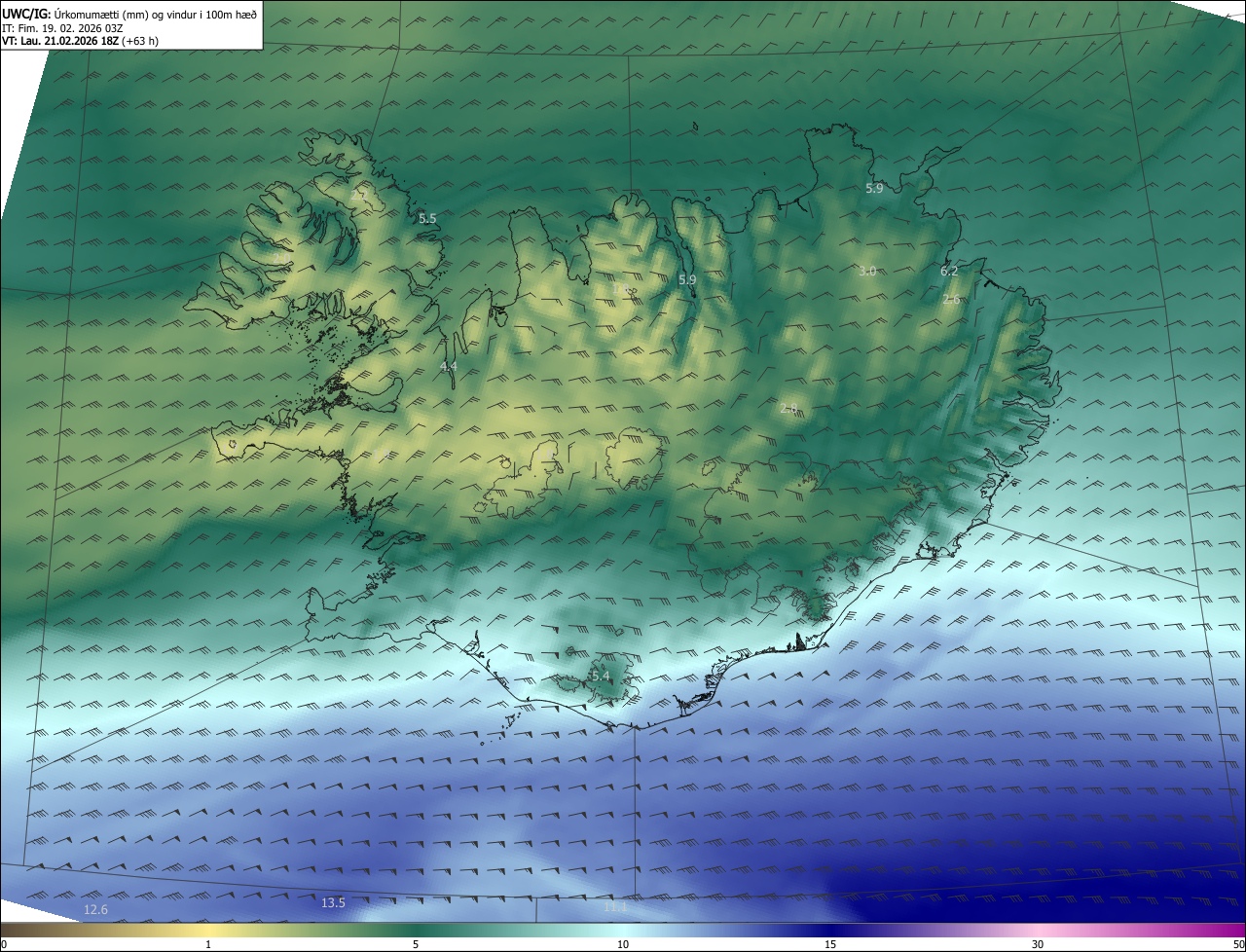Click the 2.2 value label on the map
The image size is (1246, 952).
tap(358, 196)
